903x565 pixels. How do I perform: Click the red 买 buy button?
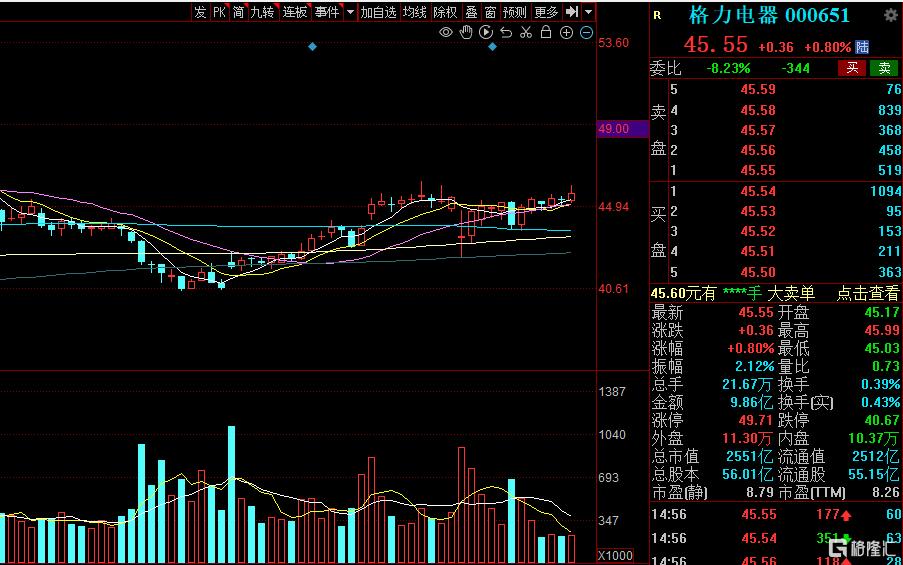(852, 68)
